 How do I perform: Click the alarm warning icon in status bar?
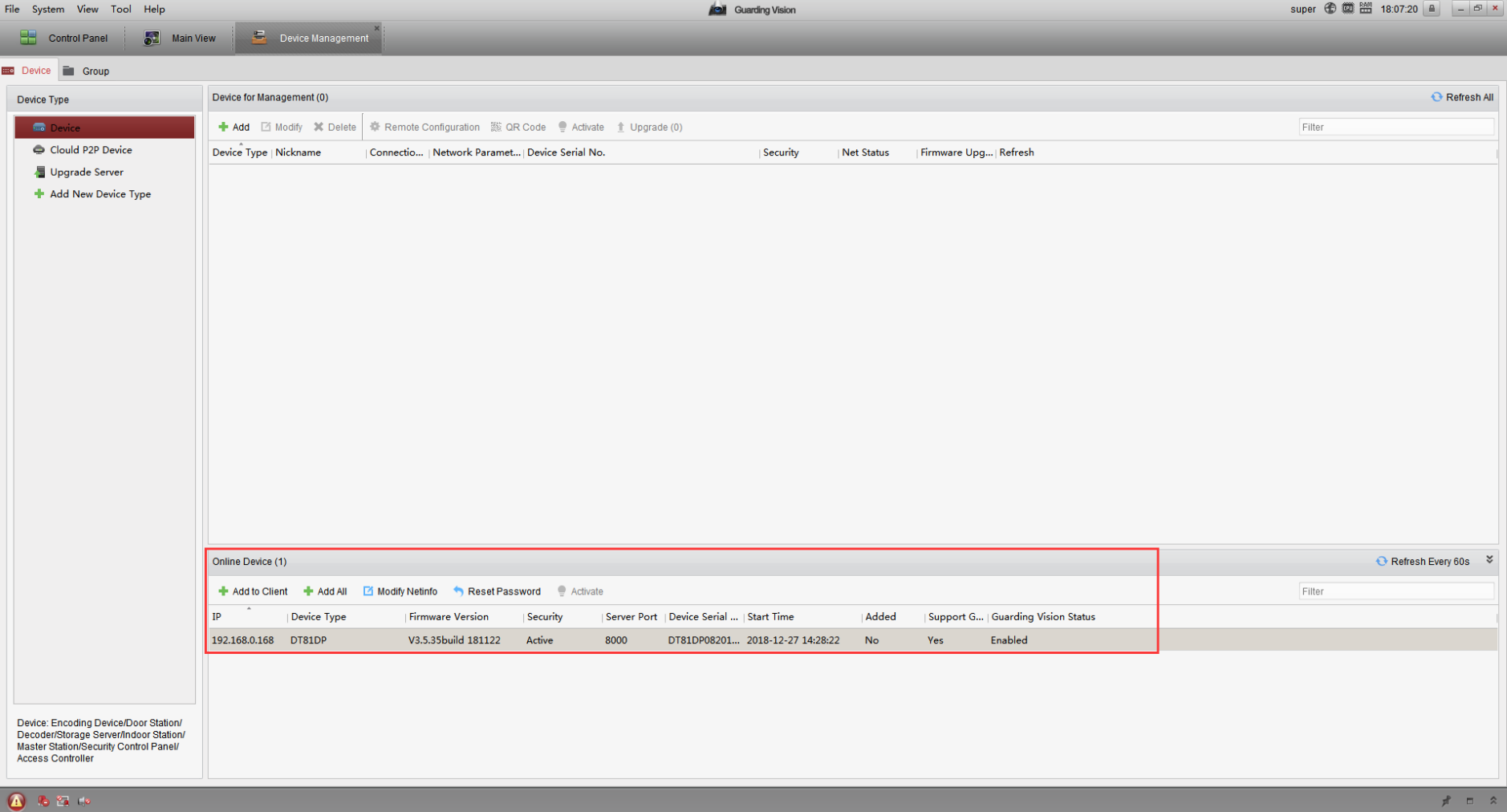16,801
